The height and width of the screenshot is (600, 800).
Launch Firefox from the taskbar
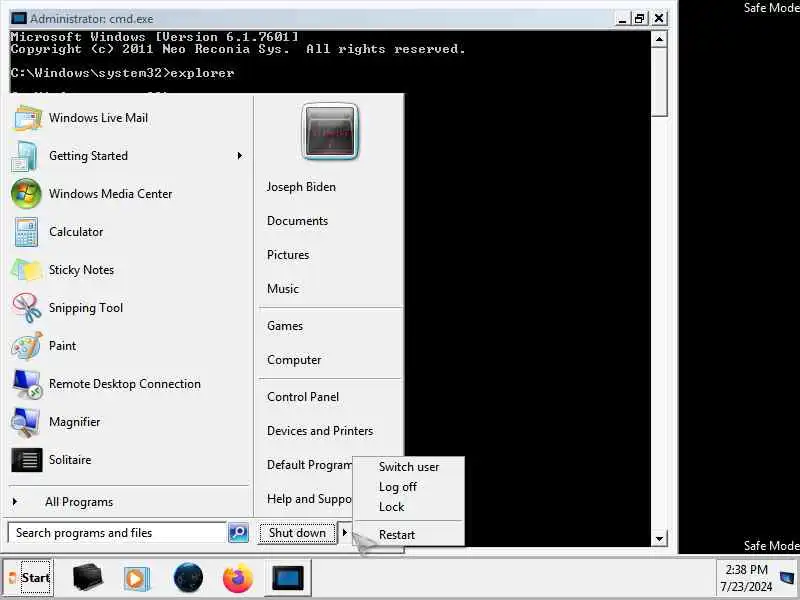[238, 578]
